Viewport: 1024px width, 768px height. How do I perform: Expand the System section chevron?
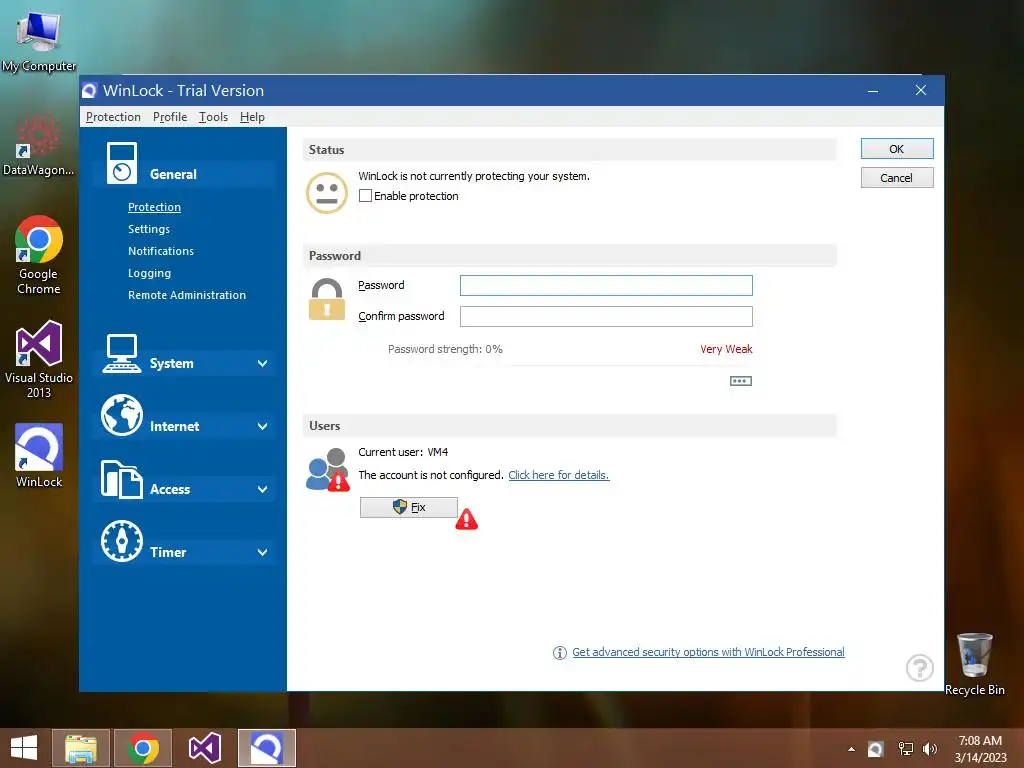[263, 364]
